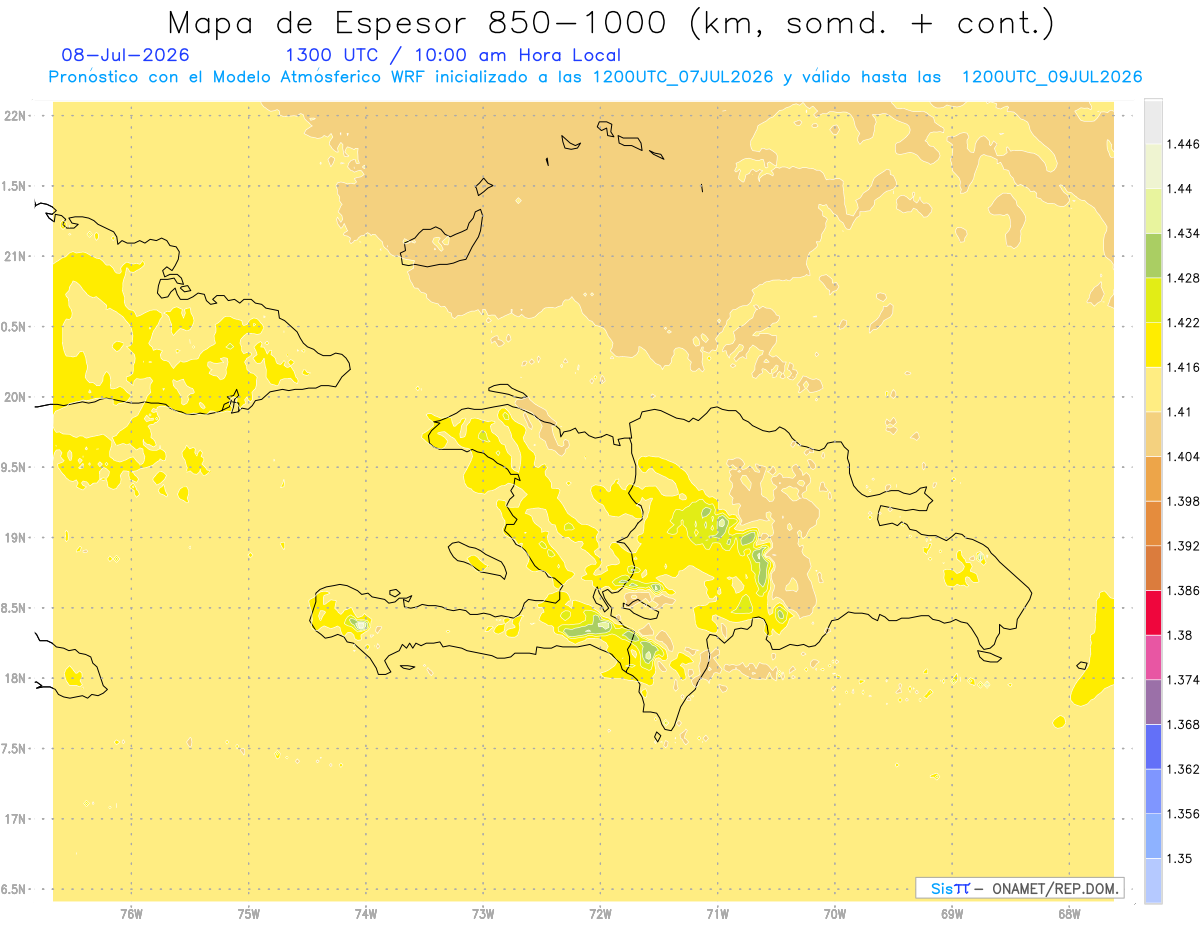Click the time text '1300 UTC / 10:00 am Hora Local'
Image resolution: width=1200 pixels, height=927 pixels.
click(453, 55)
